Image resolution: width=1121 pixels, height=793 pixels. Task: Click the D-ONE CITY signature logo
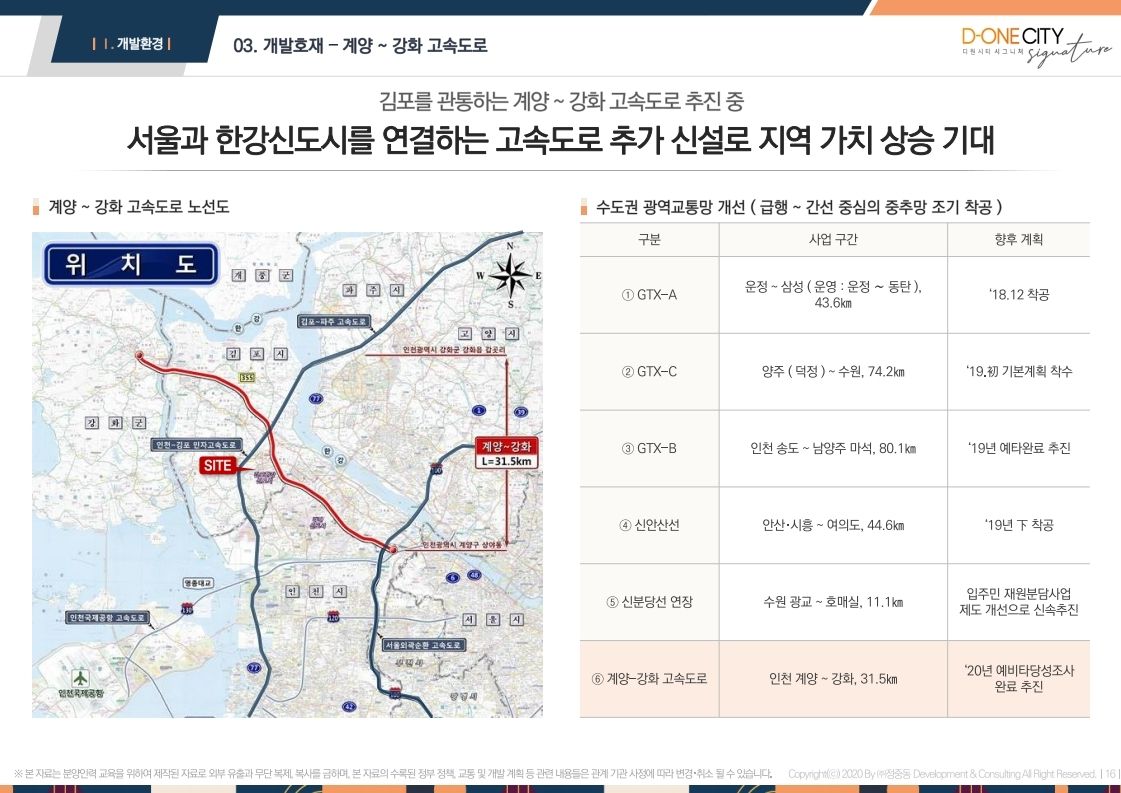(x=1035, y=46)
